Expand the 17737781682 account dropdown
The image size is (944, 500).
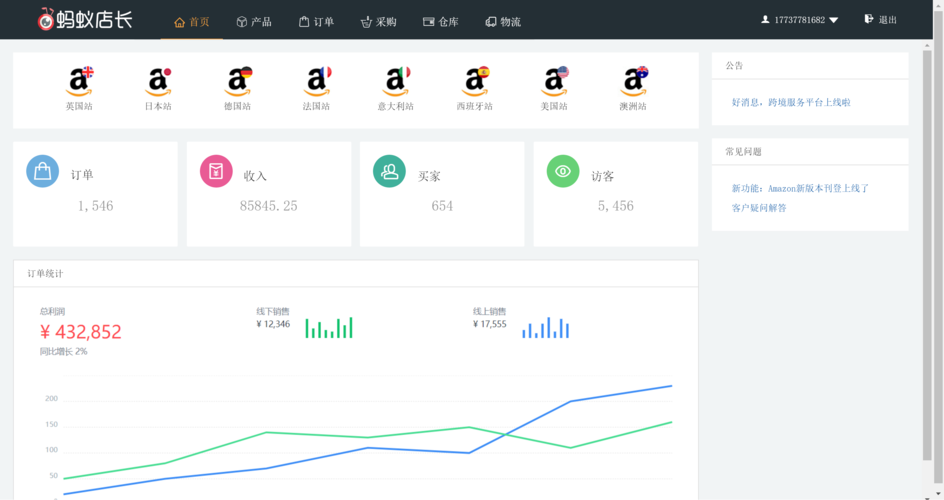tap(800, 20)
